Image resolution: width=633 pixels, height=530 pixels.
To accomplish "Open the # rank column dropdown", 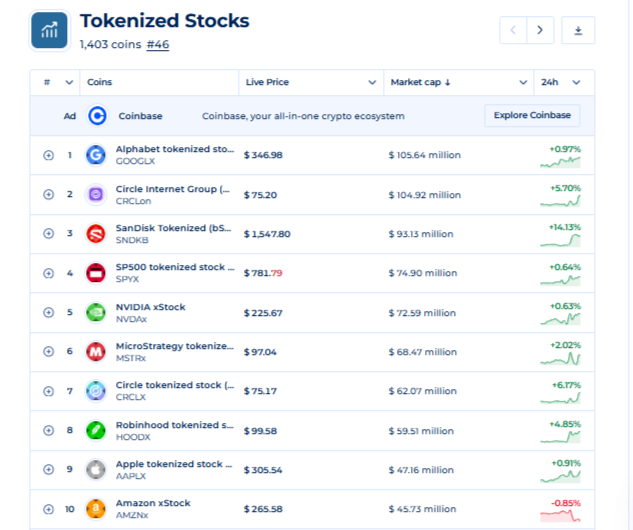I will [69, 82].
